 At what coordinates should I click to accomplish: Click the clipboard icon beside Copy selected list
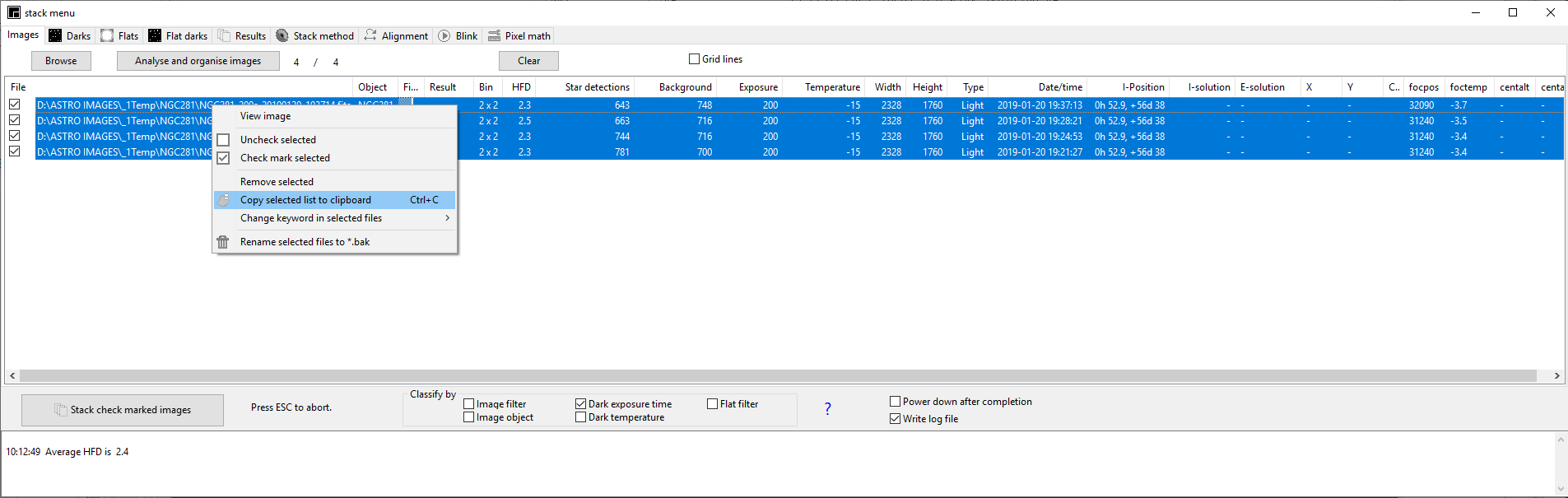click(223, 200)
